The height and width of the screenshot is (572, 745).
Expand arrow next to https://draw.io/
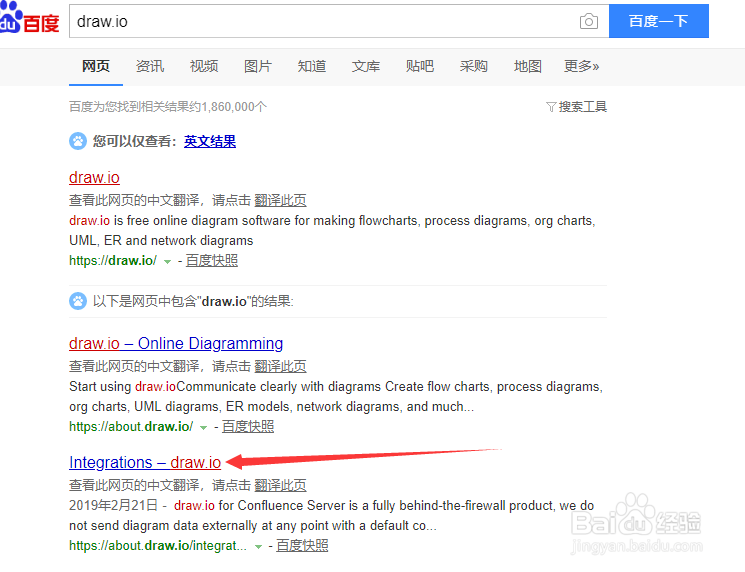(167, 262)
